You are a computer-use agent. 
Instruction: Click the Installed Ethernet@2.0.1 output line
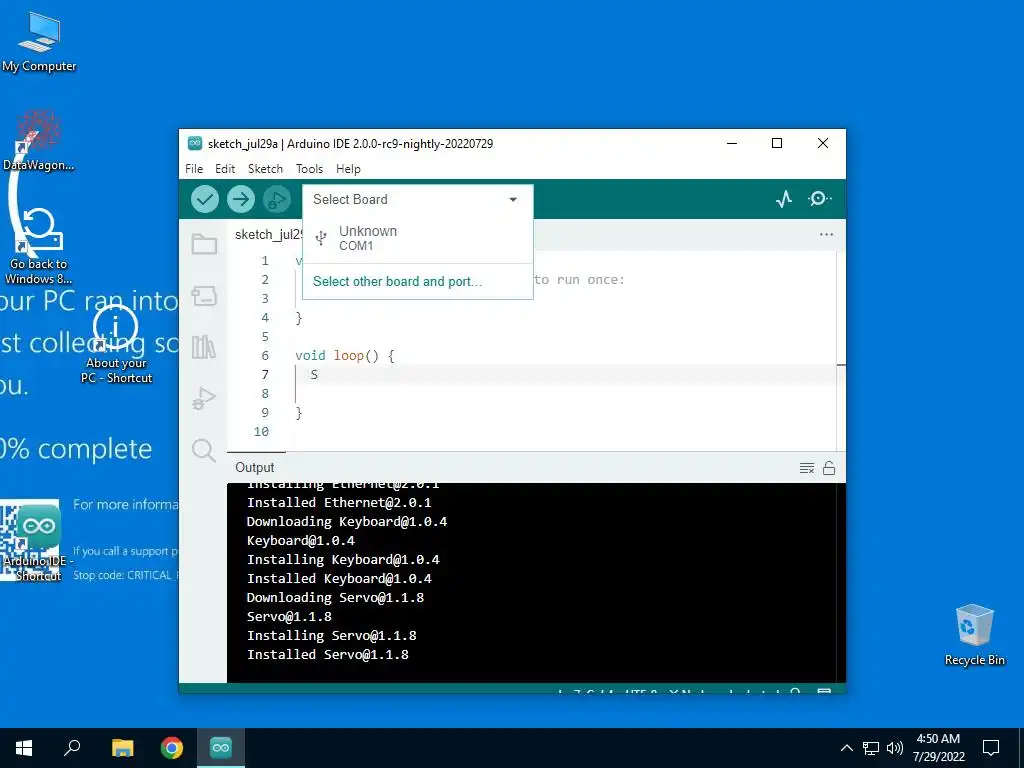point(339,502)
